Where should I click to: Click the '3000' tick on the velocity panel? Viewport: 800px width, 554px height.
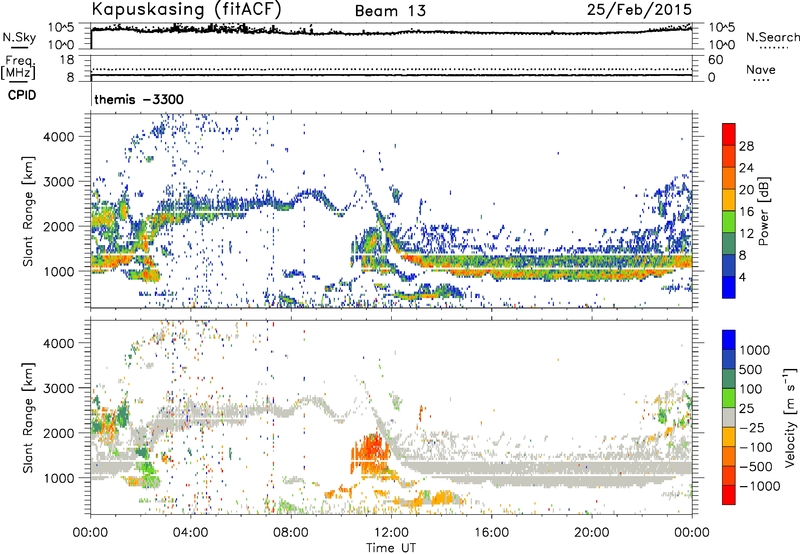pos(59,388)
